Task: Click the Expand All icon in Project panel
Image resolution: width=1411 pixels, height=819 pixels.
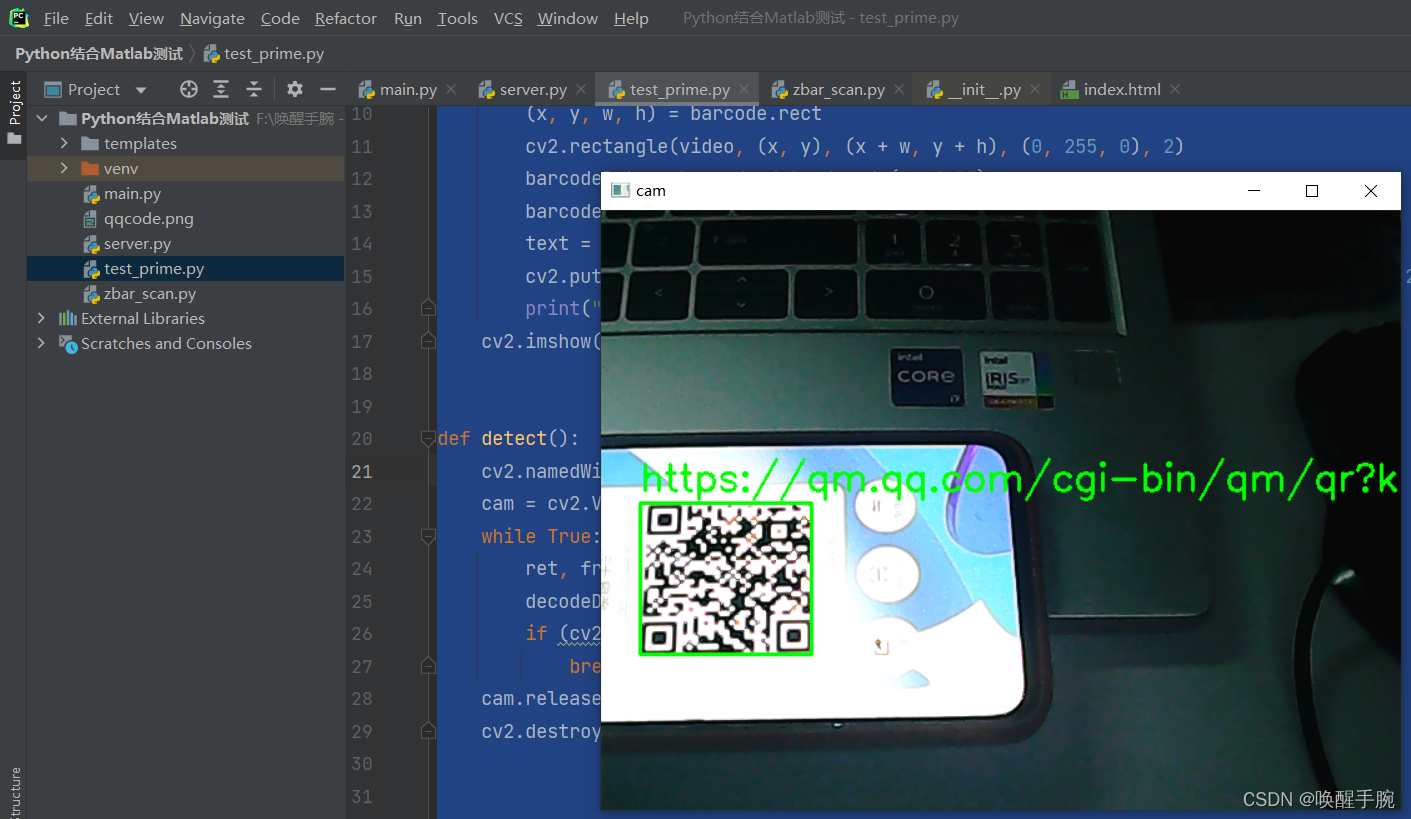Action: 221,90
